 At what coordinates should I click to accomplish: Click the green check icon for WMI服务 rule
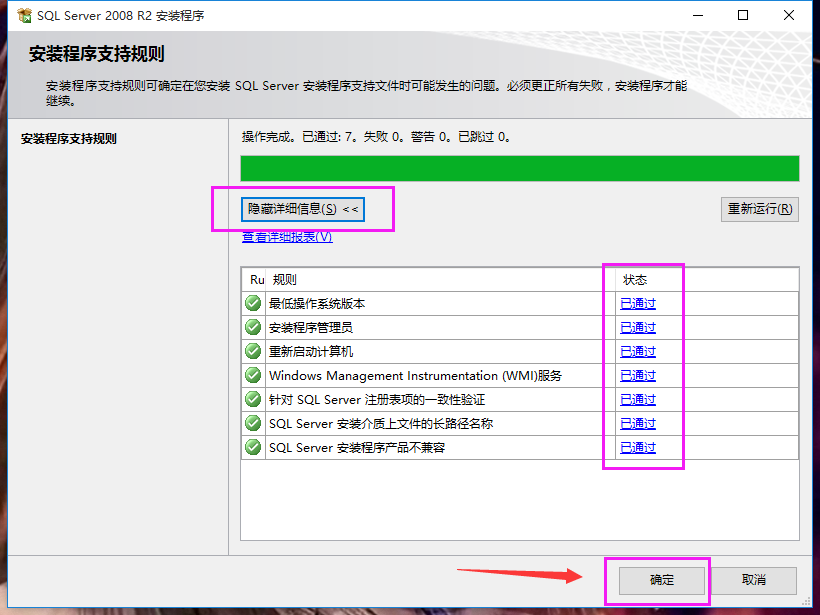coord(253,375)
